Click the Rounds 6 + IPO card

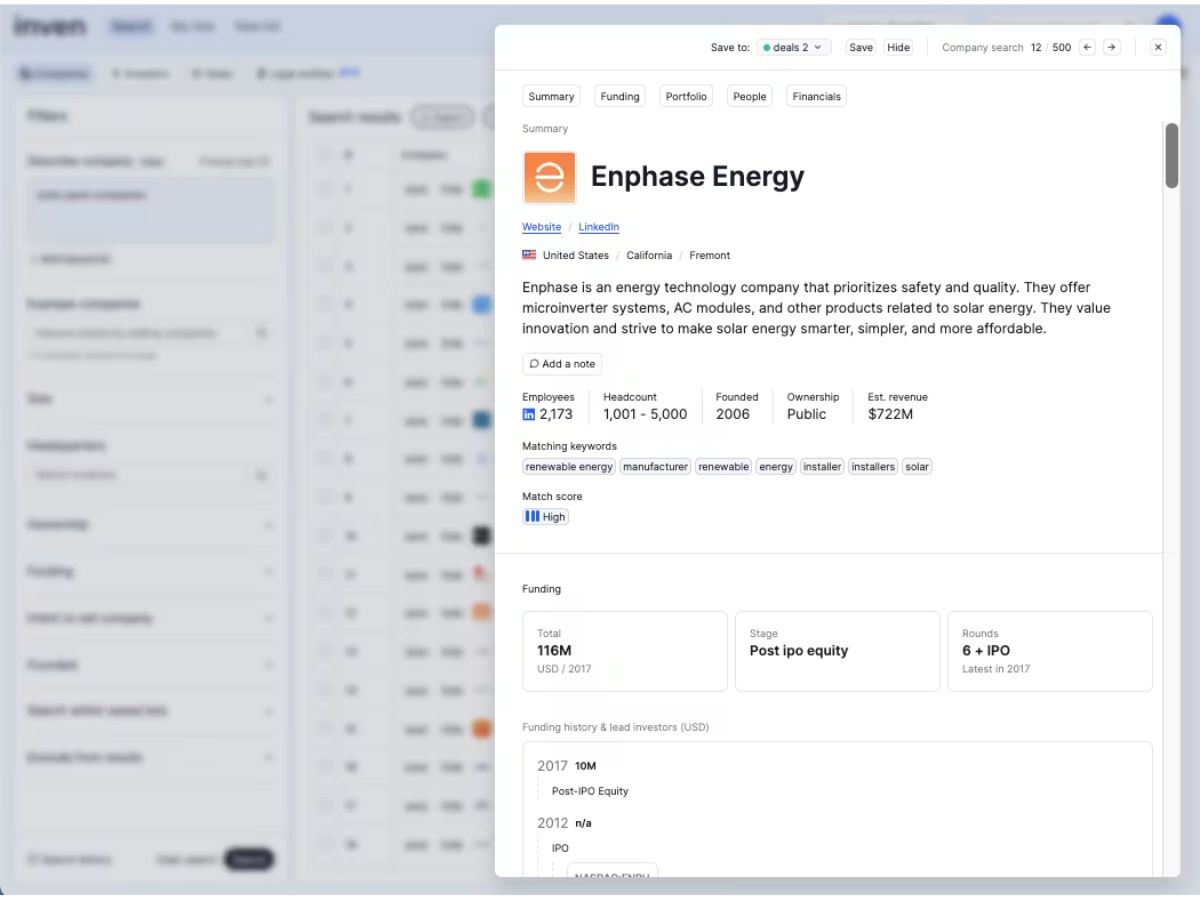pyautogui.click(x=1050, y=651)
